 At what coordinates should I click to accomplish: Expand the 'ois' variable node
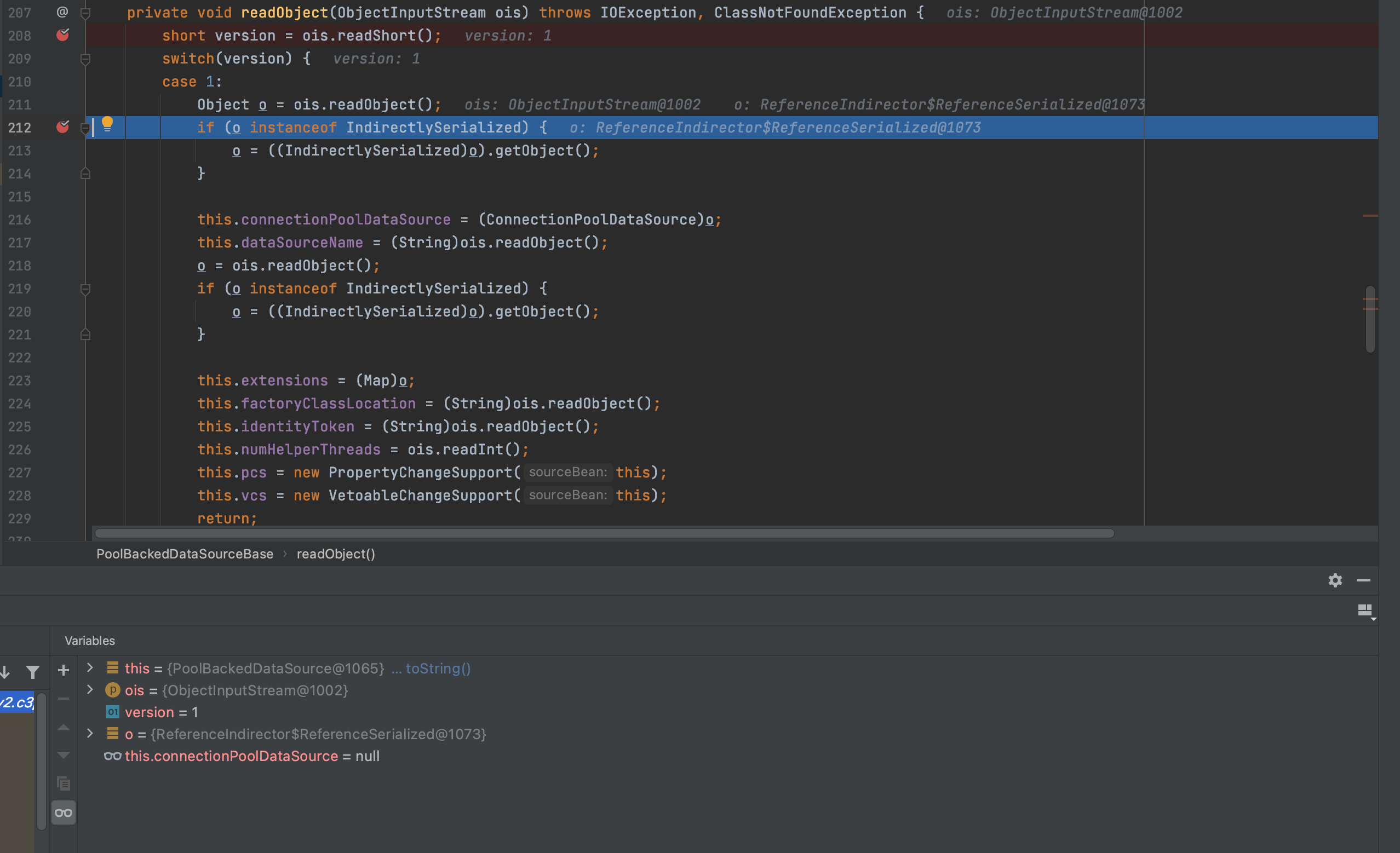[x=90, y=689]
